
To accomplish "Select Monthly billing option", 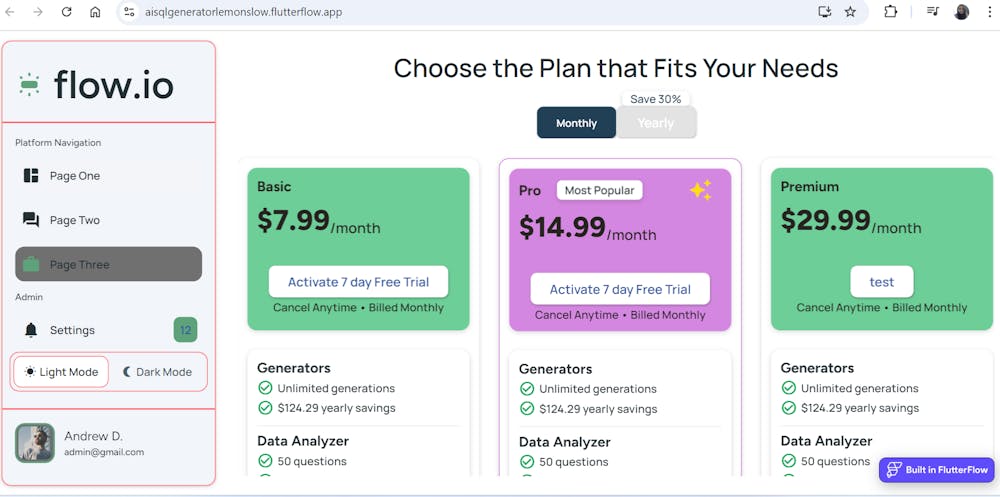I will 576,123.
